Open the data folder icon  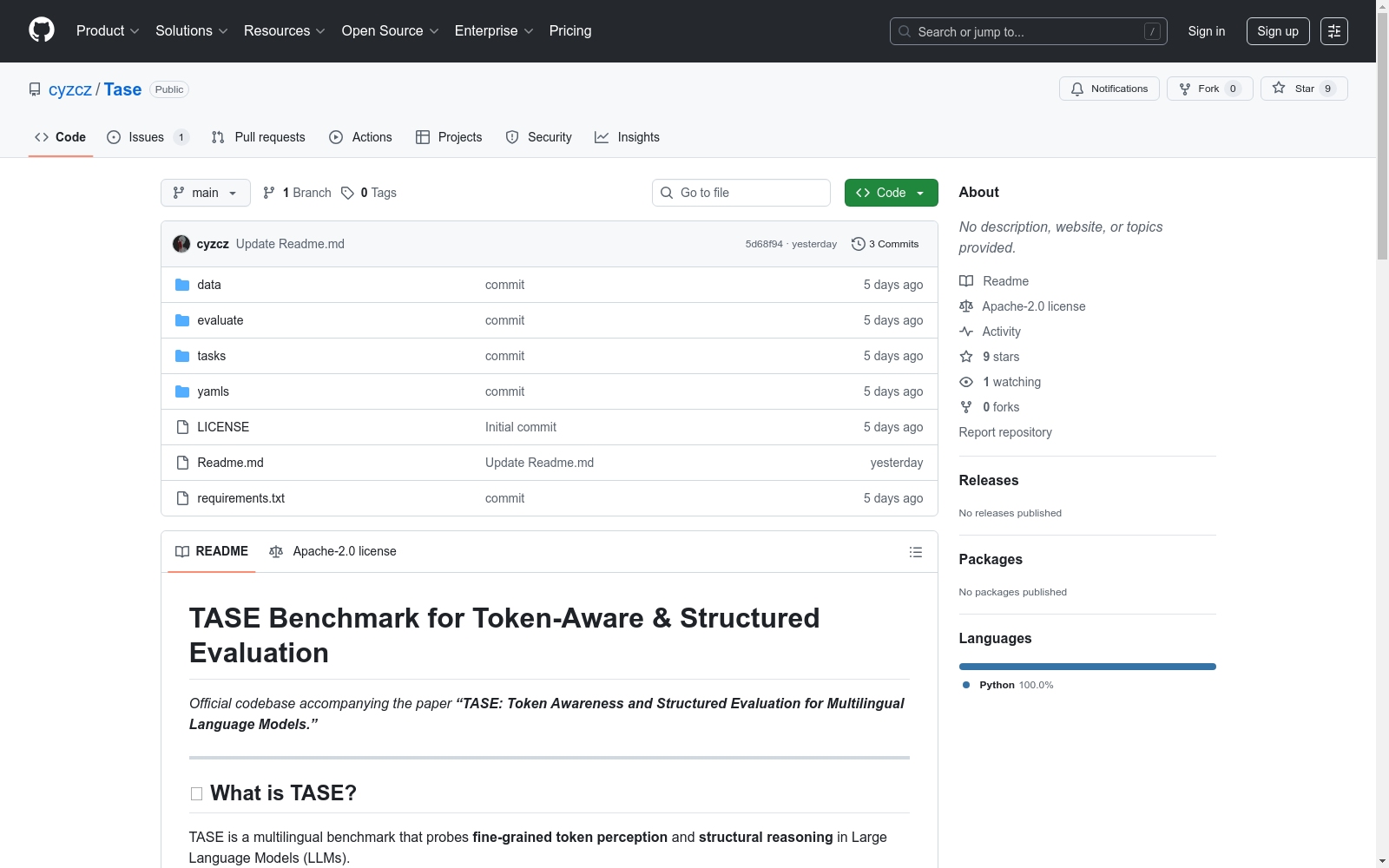(182, 285)
